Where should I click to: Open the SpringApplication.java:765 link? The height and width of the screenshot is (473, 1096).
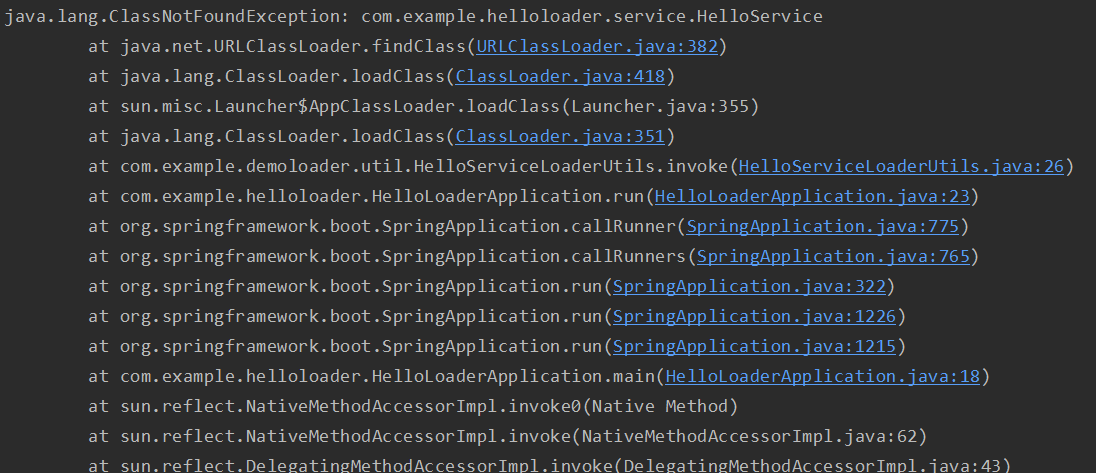pos(833,257)
